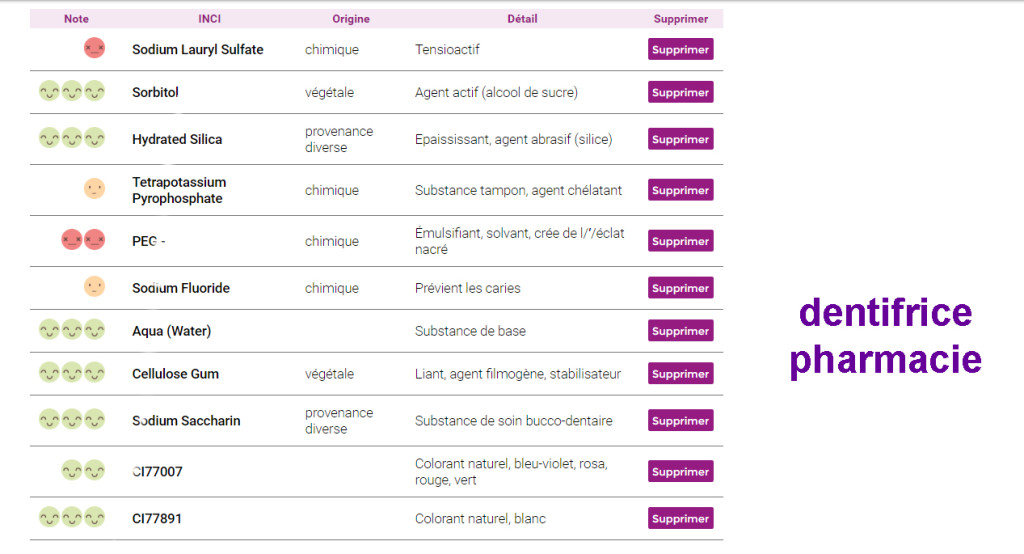Click the green smileys beside Hydrated Silica

point(72,138)
